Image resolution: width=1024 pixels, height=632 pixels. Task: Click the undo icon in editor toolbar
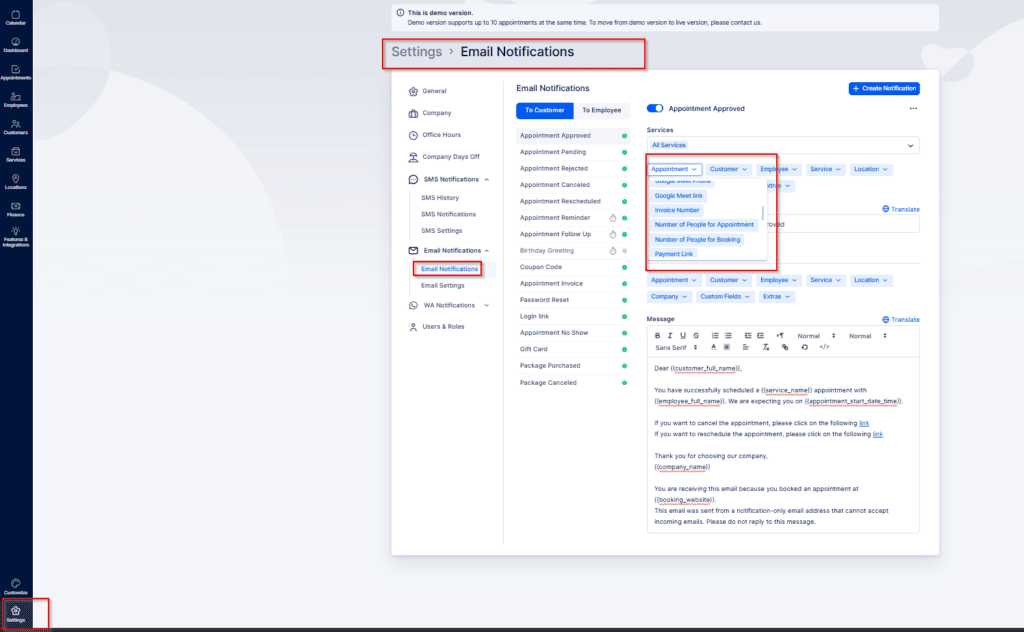(x=805, y=347)
